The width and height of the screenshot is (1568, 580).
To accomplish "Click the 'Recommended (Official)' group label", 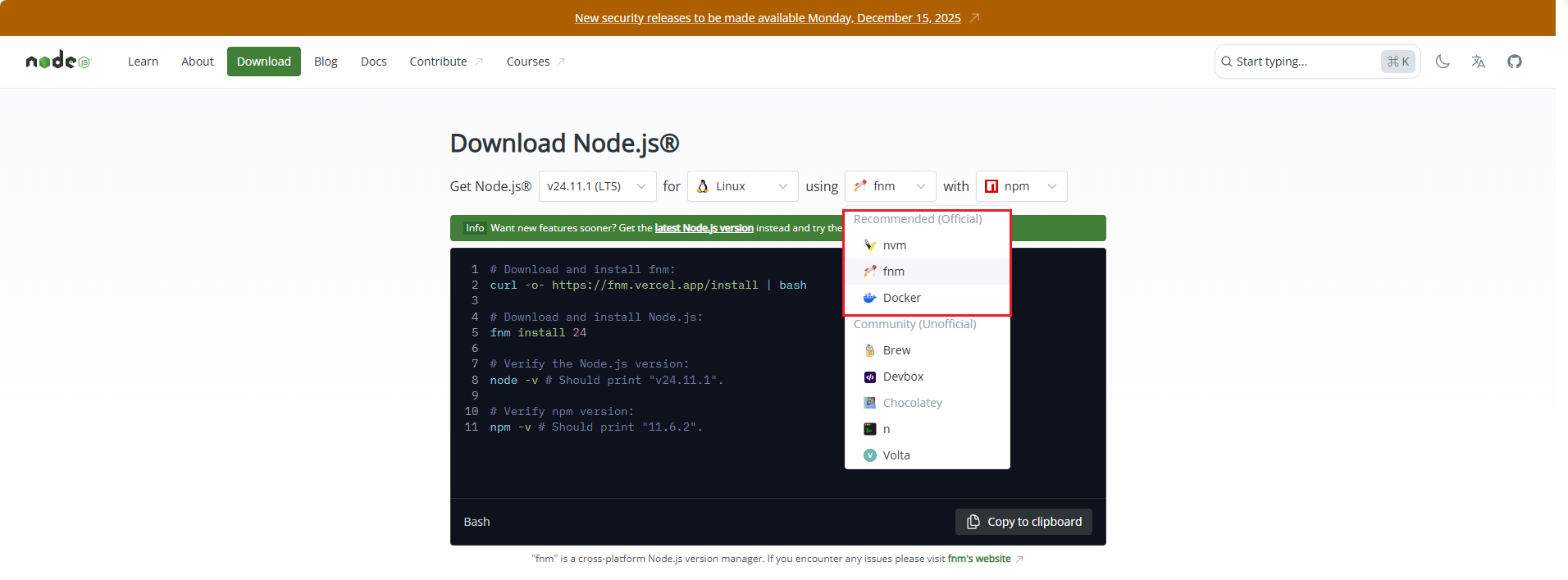I will [x=918, y=219].
